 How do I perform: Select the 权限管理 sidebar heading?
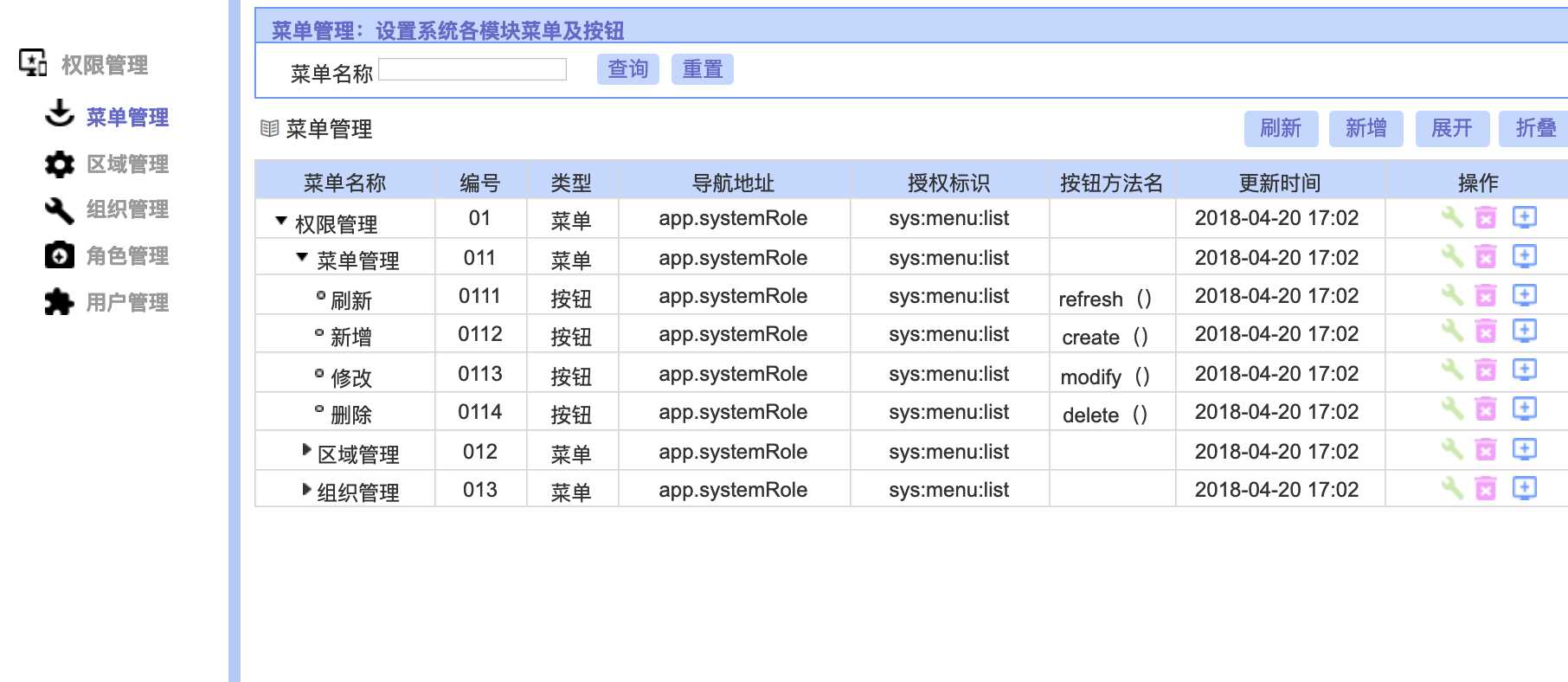point(104,65)
